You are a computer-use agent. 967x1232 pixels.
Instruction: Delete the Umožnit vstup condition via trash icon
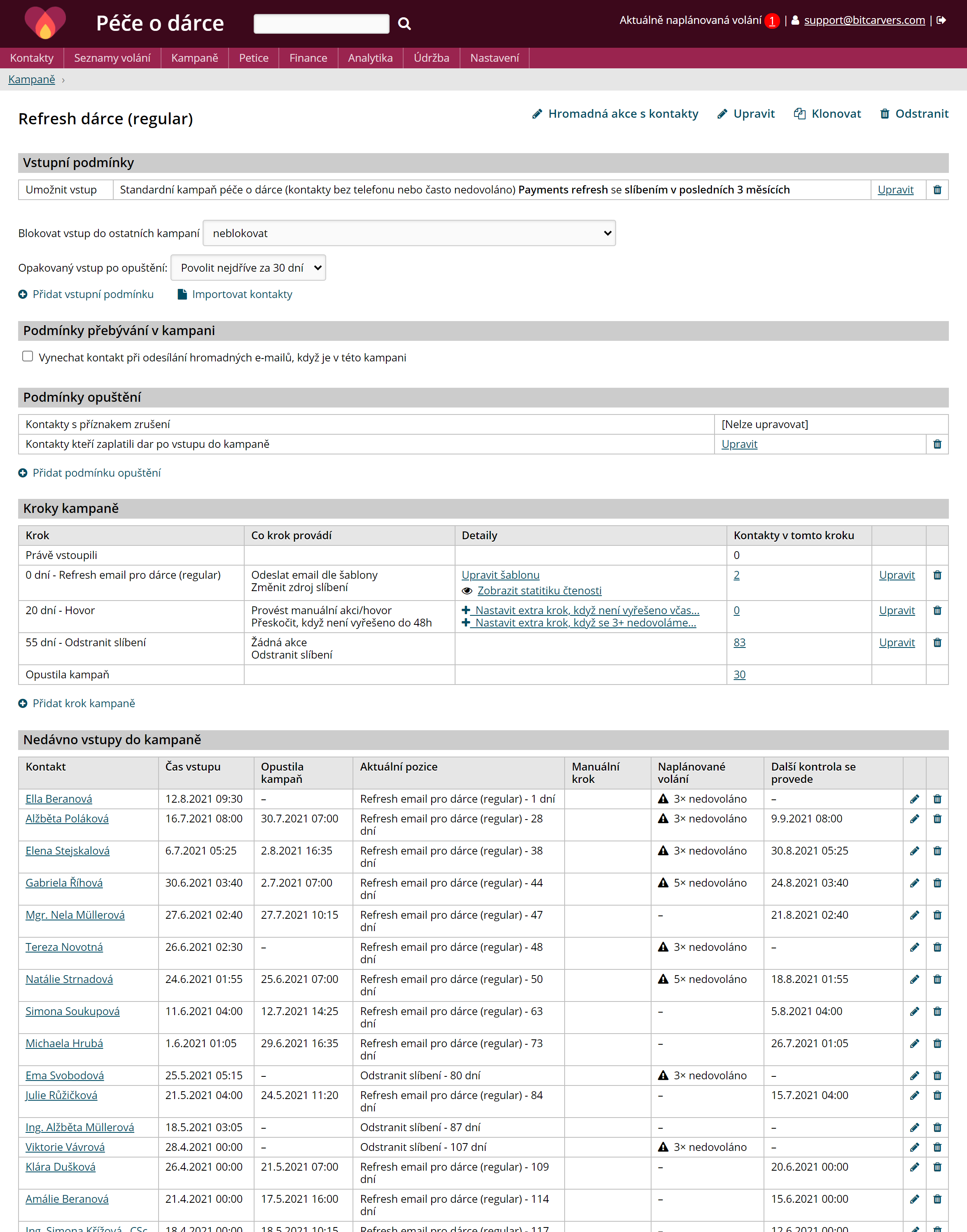(x=937, y=190)
